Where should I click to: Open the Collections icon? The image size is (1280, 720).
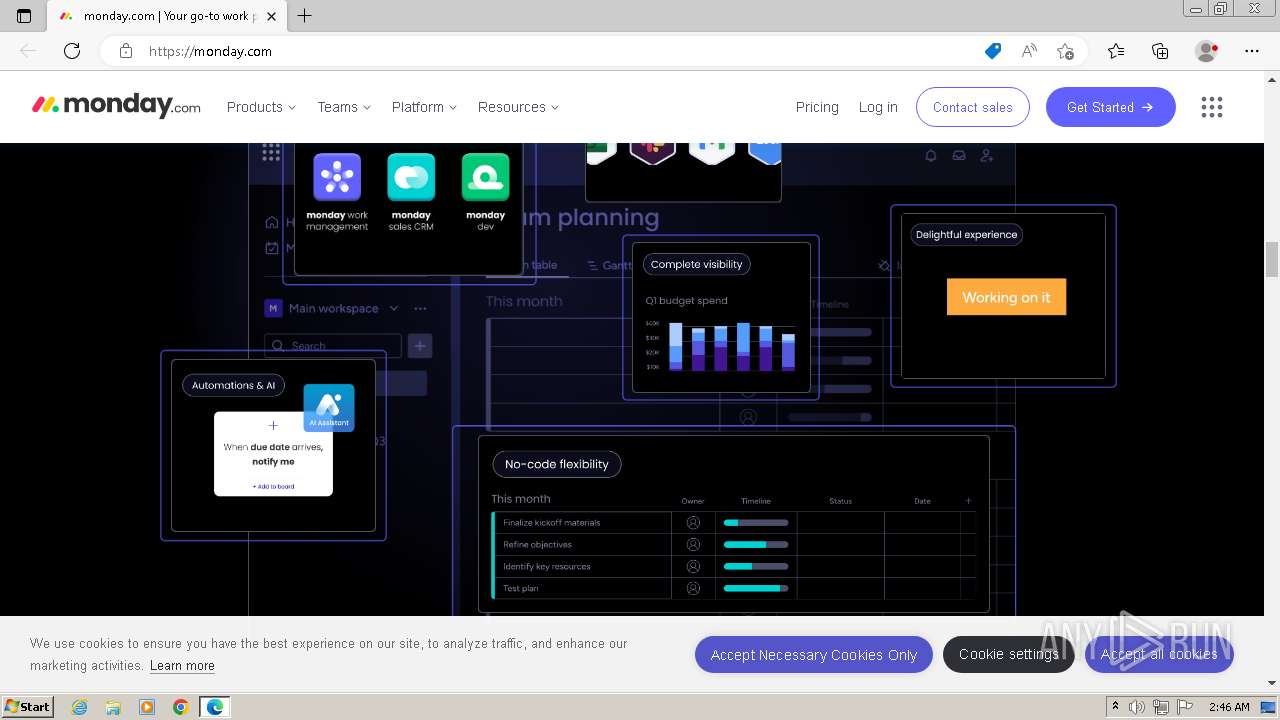1160,51
